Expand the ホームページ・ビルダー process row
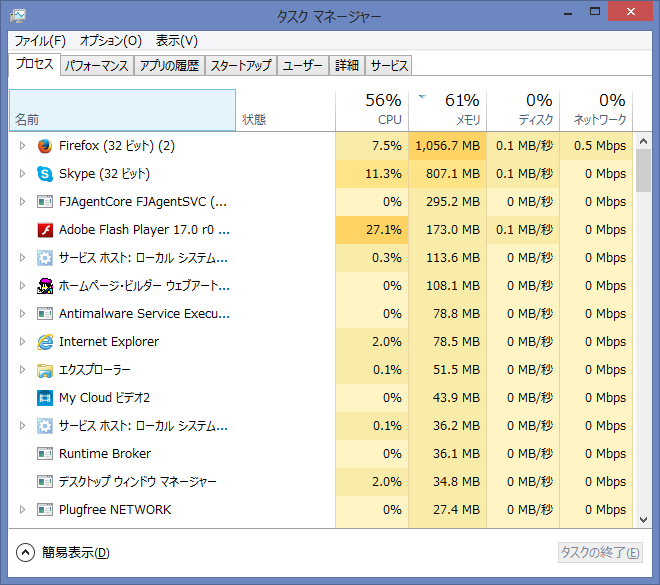660x585 pixels. [x=22, y=286]
